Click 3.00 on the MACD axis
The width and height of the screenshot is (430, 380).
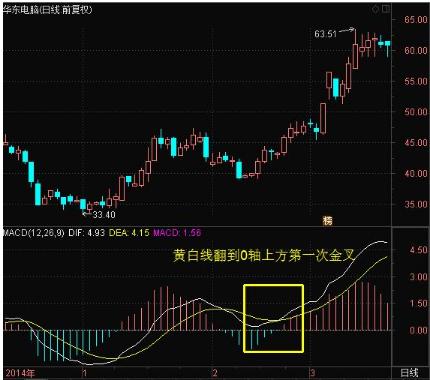418,277
